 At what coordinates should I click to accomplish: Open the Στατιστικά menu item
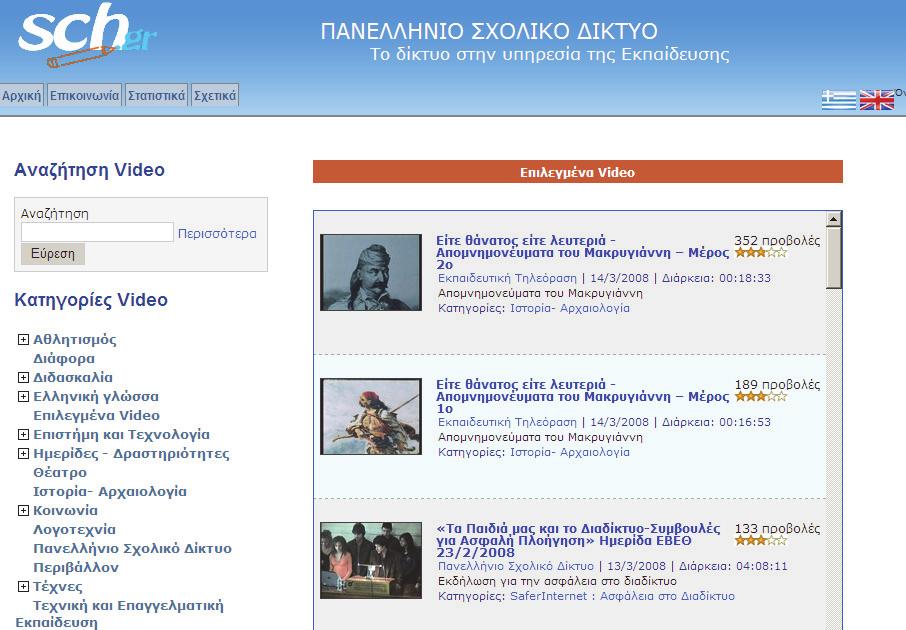pos(157,95)
